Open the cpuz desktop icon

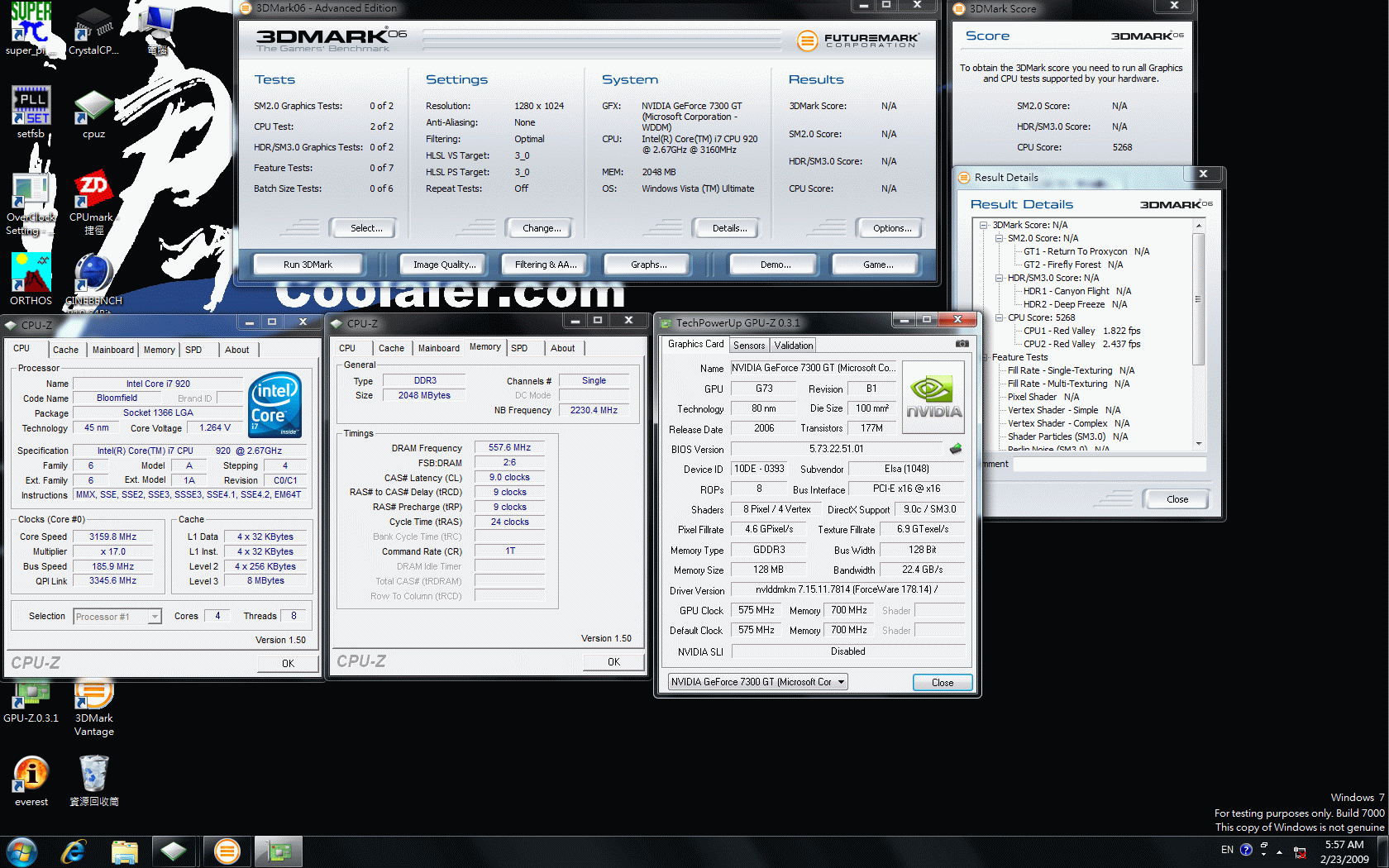point(93,114)
